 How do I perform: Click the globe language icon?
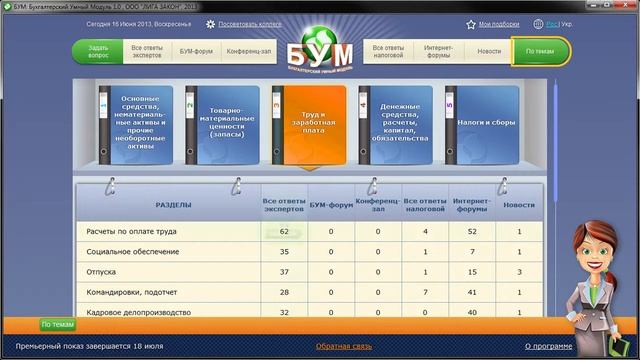tap(538, 24)
